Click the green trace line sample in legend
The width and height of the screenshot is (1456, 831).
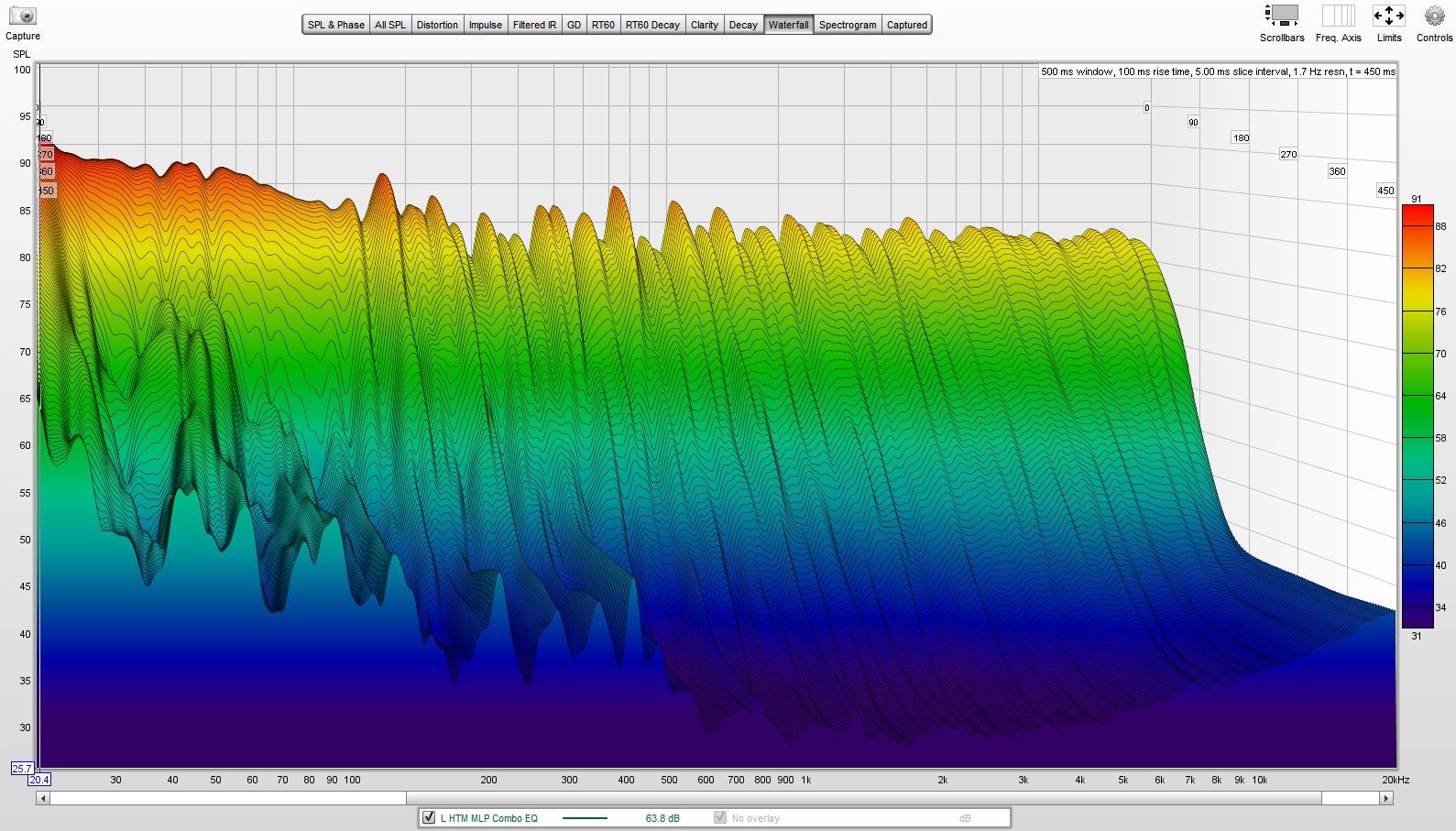[x=585, y=818]
